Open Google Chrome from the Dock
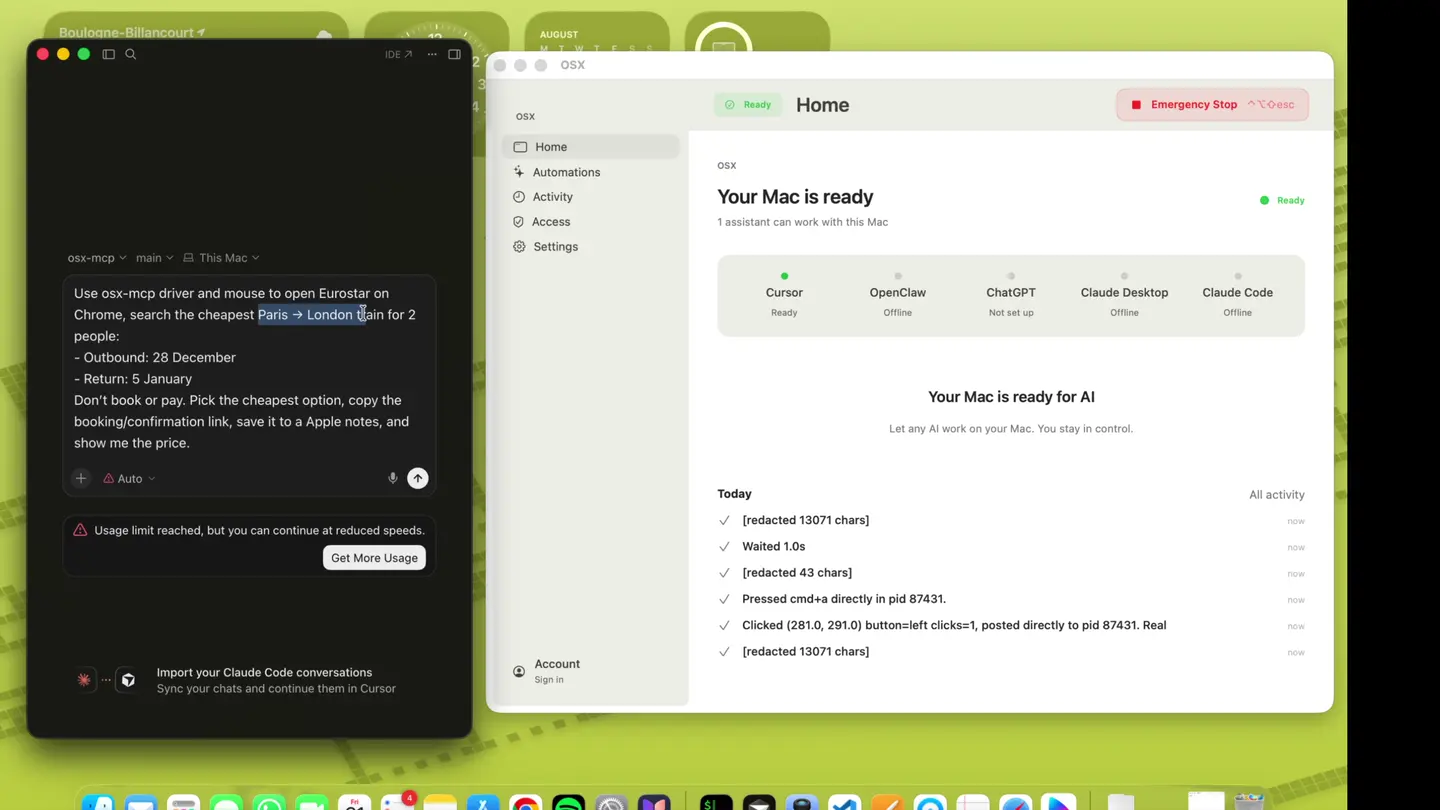This screenshot has width=1440, height=810. tap(526, 802)
